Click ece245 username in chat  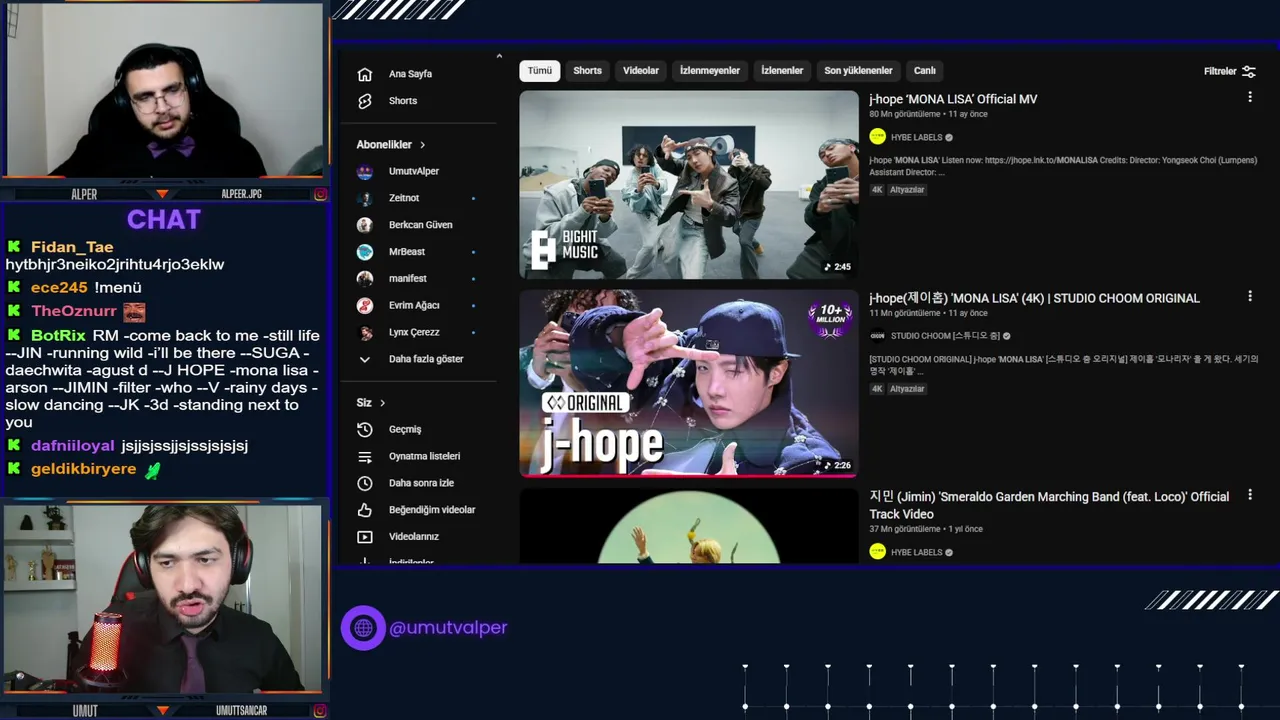tap(59, 287)
